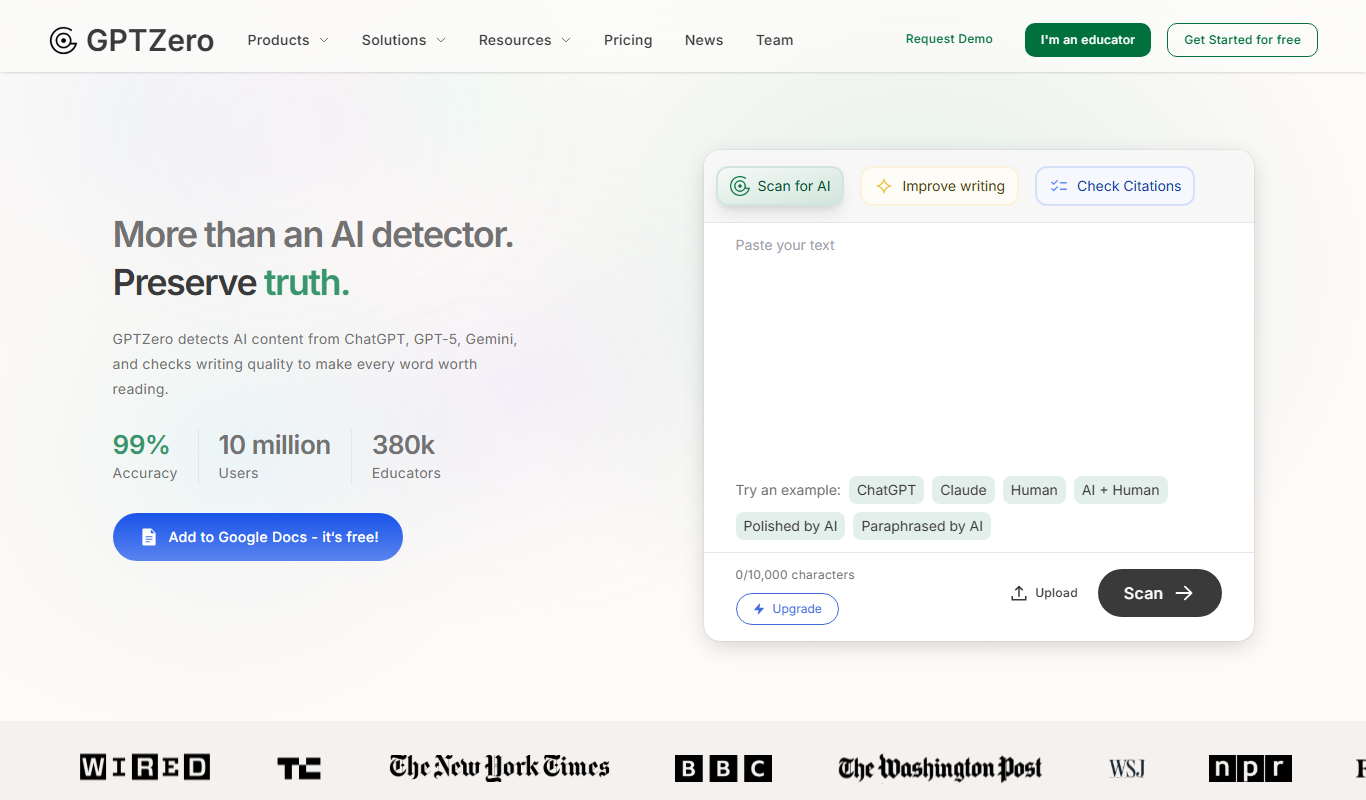
Task: Switch to the Scan for AI tab
Action: coord(780,186)
